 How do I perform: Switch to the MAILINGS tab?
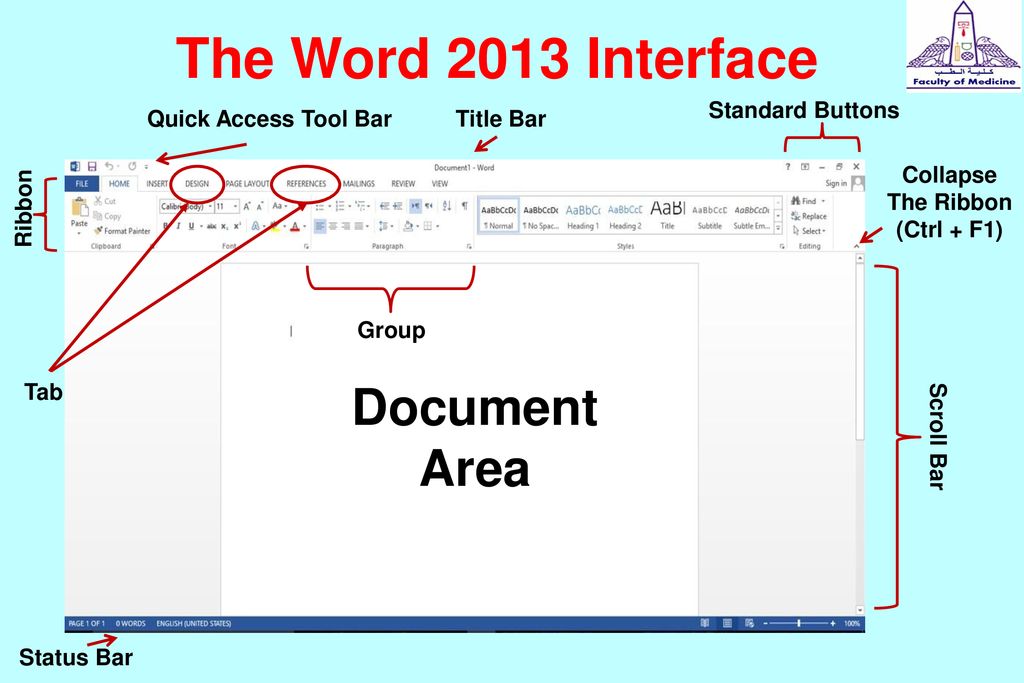point(359,183)
